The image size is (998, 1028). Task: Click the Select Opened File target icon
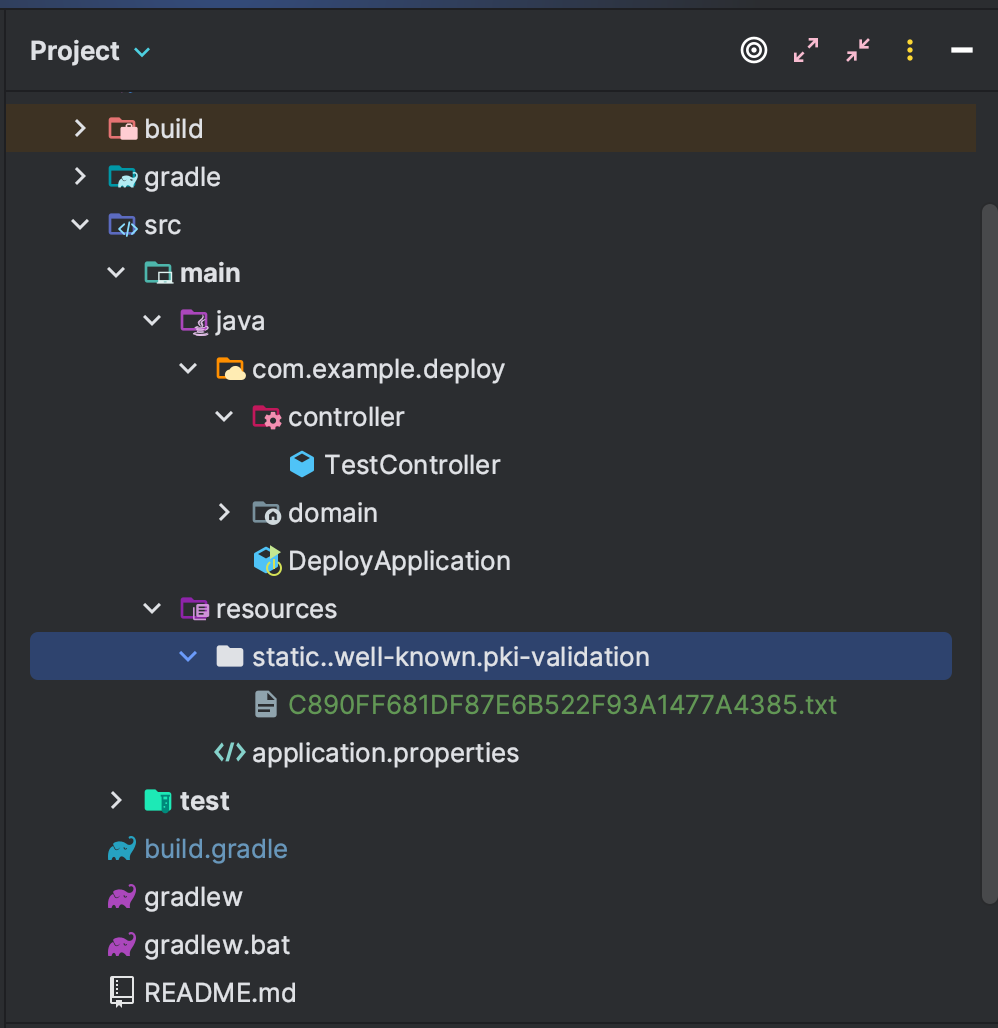(753, 50)
